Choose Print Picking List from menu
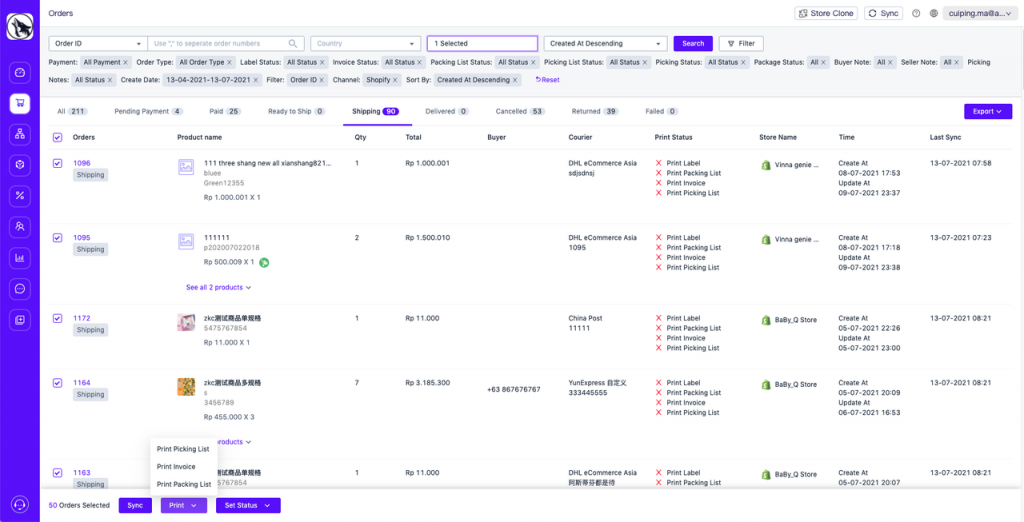Viewport: 1024px width, 522px height. click(x=183, y=449)
